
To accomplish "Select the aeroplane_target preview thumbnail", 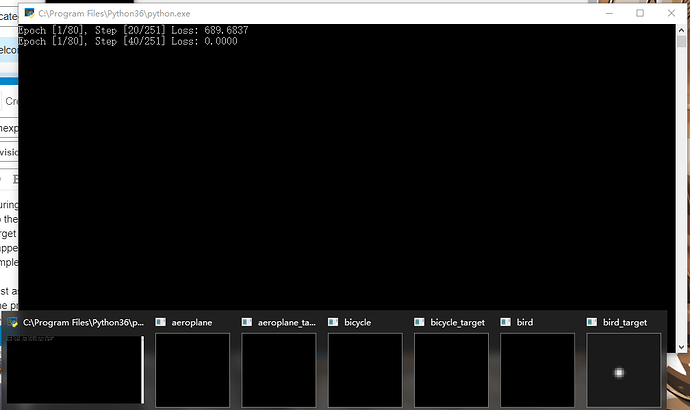I will point(278,370).
